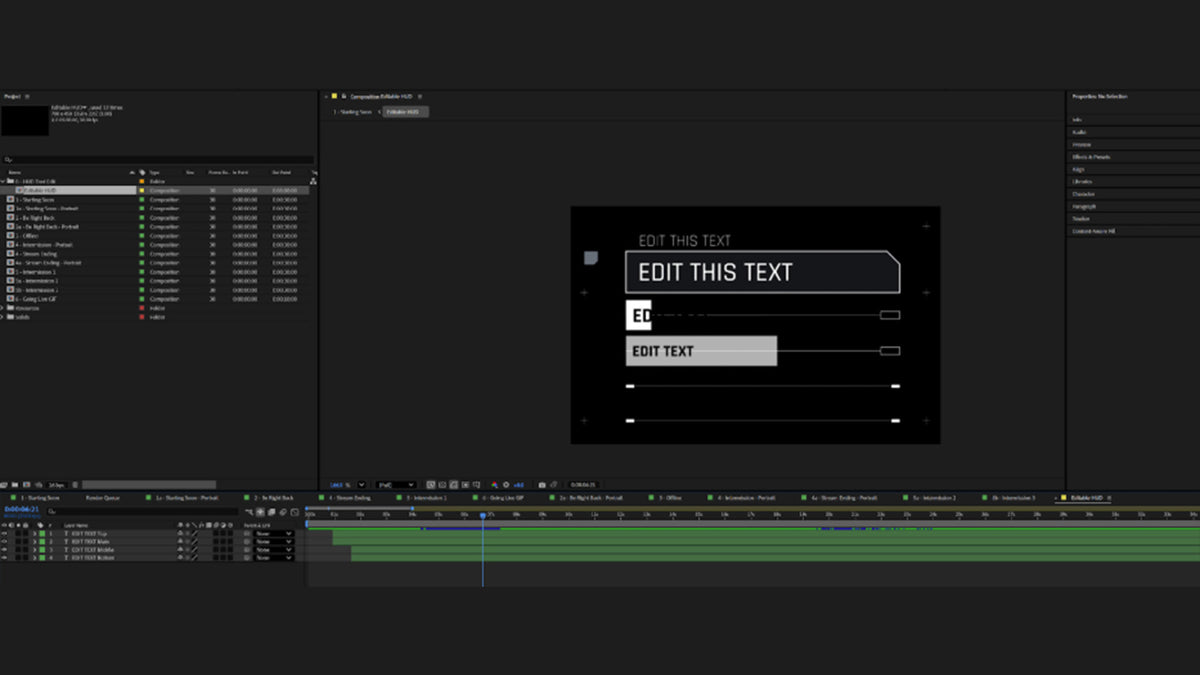Click the snapshot camera icon in viewer
Screen dimensions: 1200x675
[x=542, y=485]
